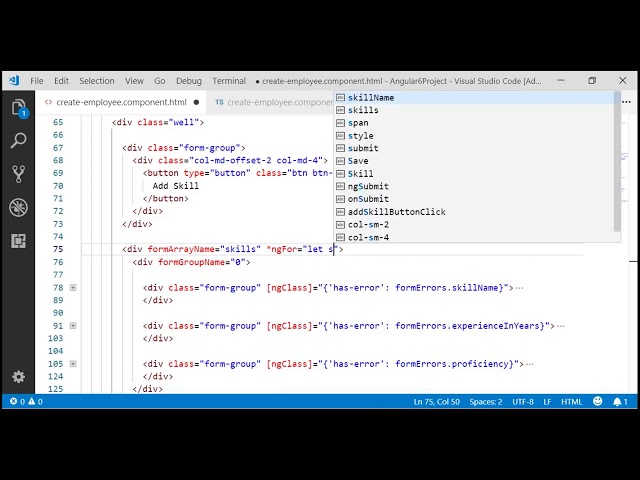Open the Selection menu
Screen dimensions: 640x480
[97, 81]
